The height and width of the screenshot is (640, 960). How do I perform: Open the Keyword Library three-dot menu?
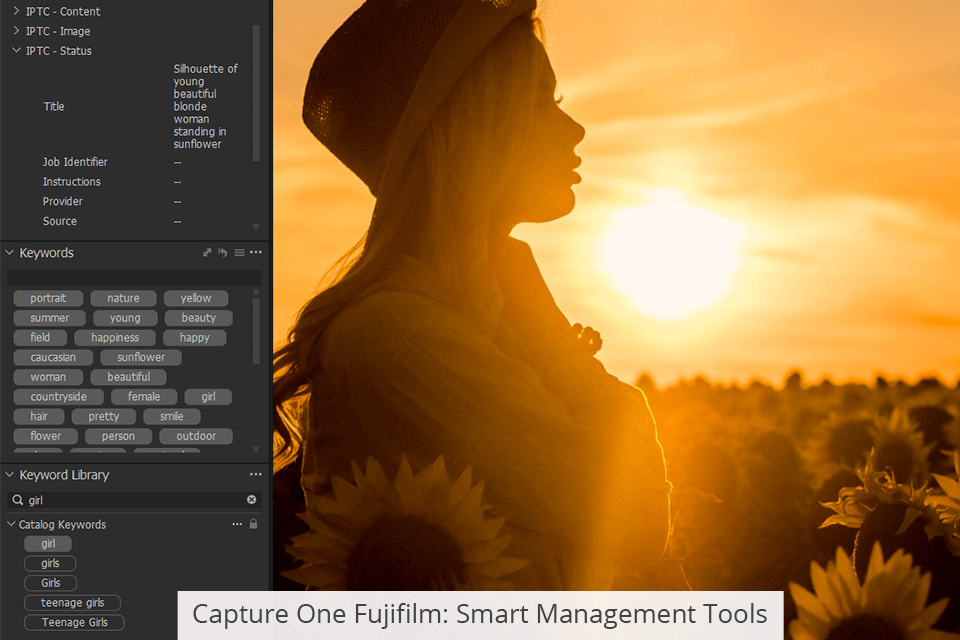pos(256,475)
